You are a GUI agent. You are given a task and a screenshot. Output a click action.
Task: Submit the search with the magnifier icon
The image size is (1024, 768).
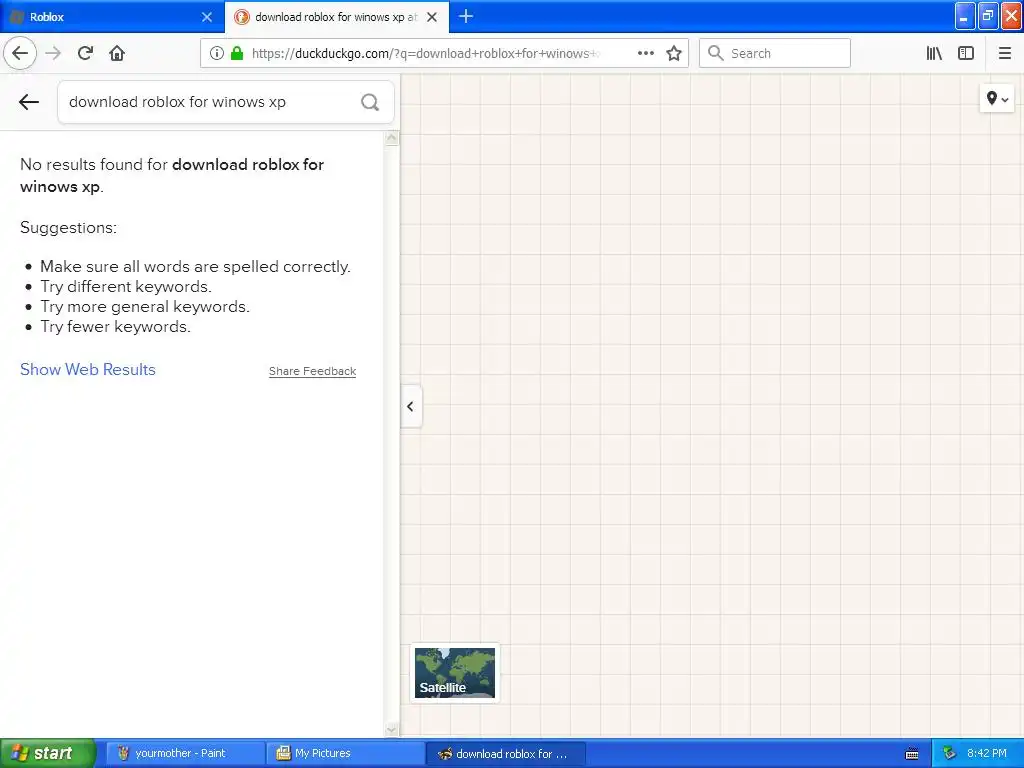pos(370,102)
